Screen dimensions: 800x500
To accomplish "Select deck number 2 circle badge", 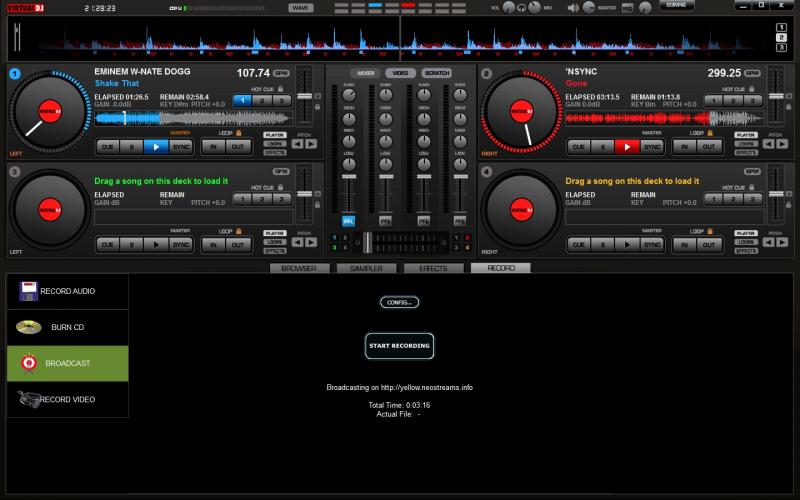I will coord(486,73).
